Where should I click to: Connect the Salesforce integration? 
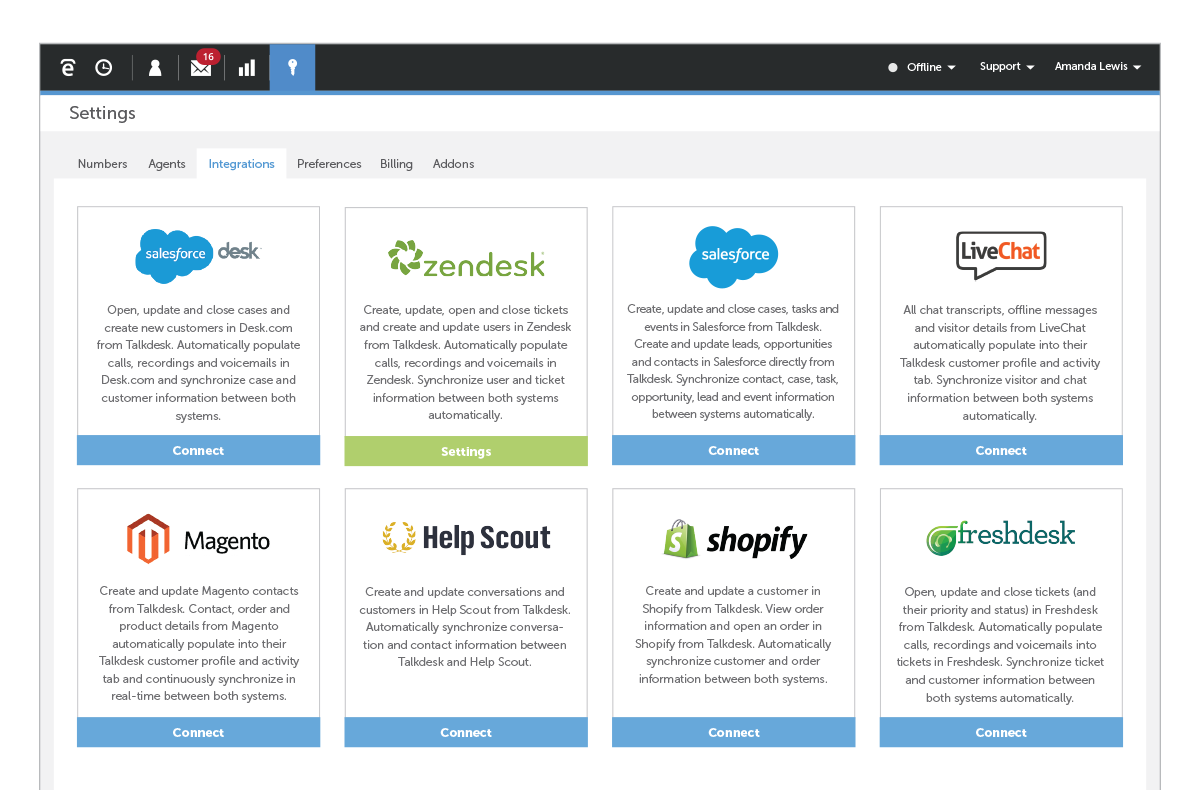click(734, 450)
